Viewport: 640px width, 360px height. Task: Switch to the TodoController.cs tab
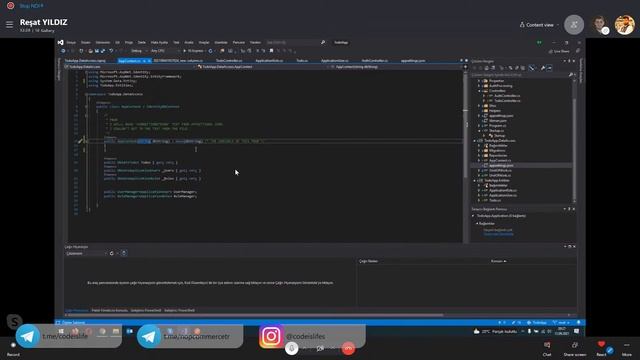(x=229, y=61)
